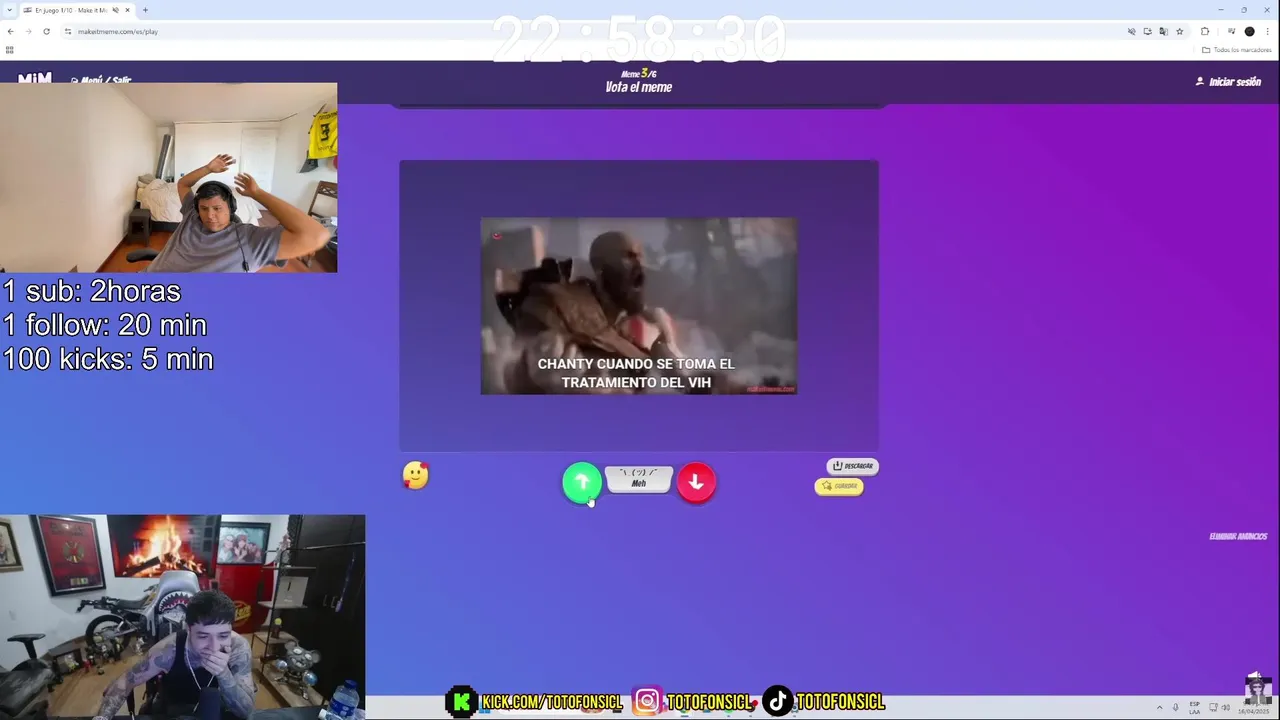Vote Meh on the meme
The image size is (1280, 720).
click(x=639, y=479)
